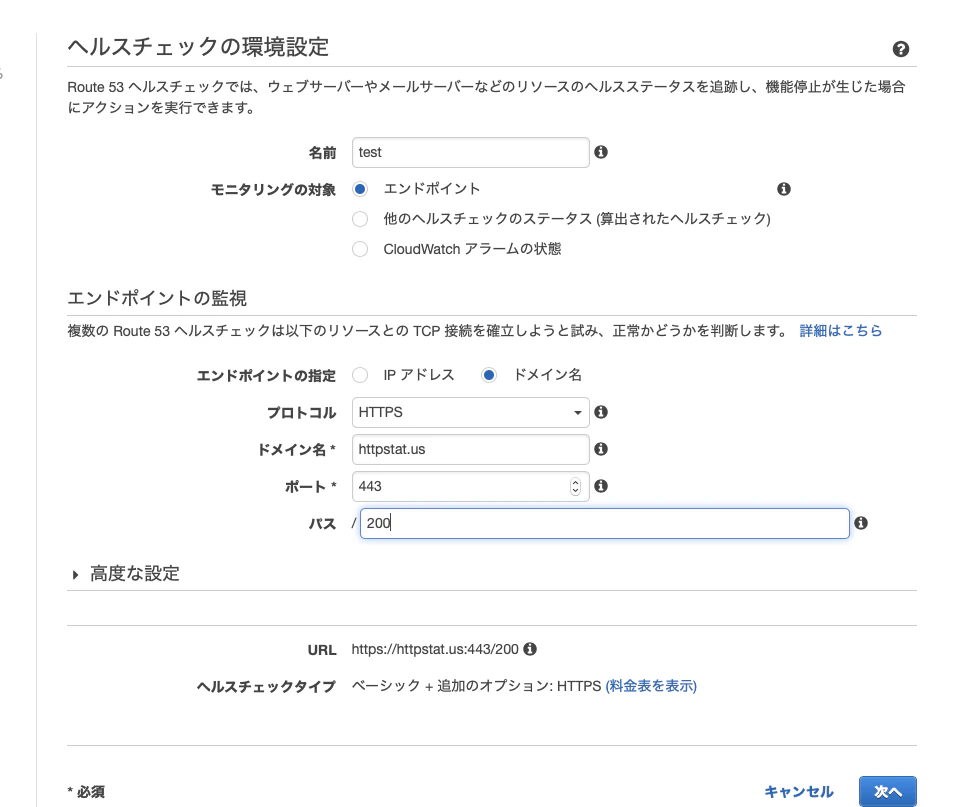The height and width of the screenshot is (807, 955).
Task: Show info icon beside パス field
Action: (x=861, y=523)
